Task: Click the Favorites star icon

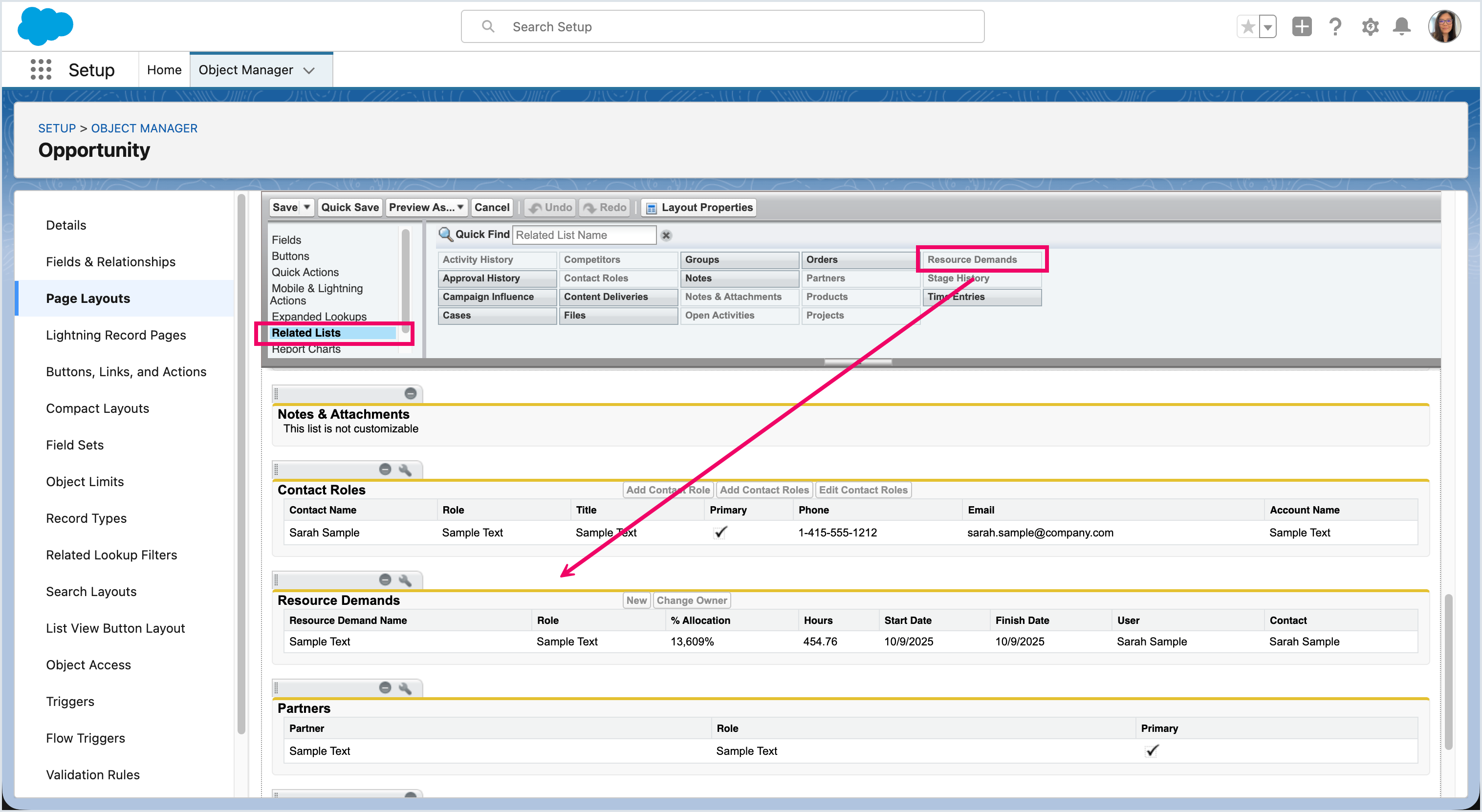Action: pyautogui.click(x=1248, y=26)
